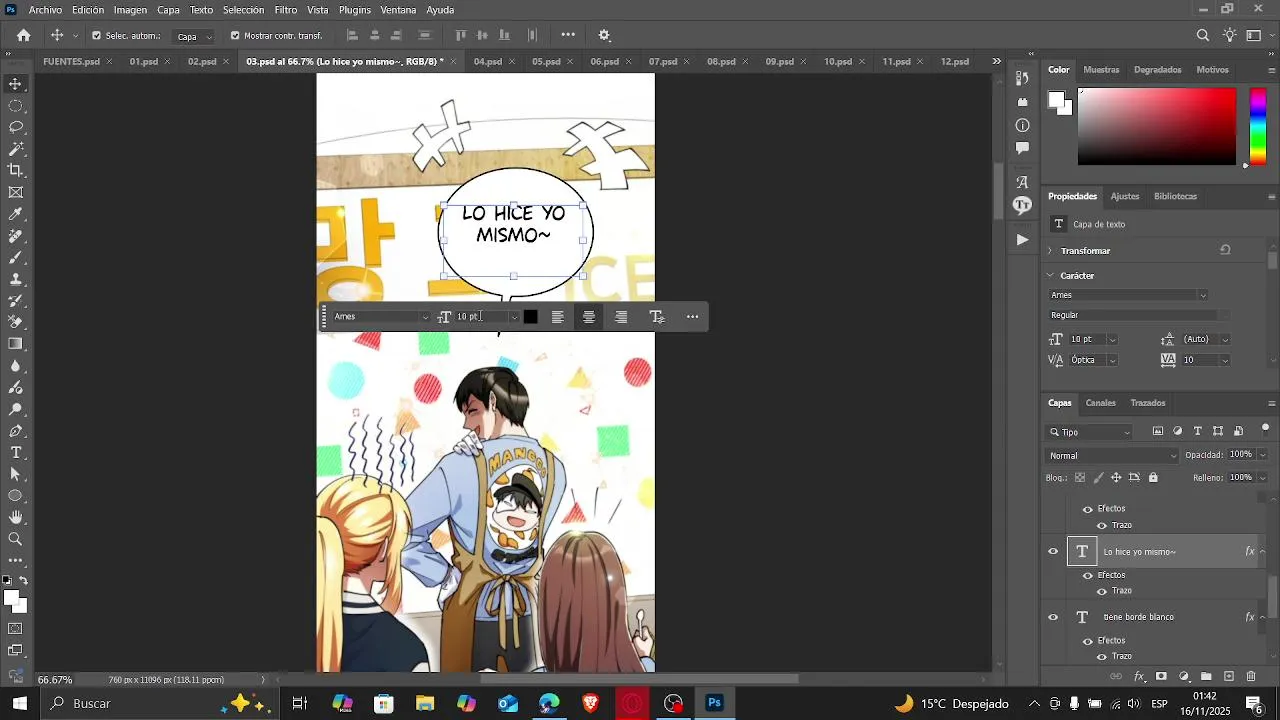Image resolution: width=1280 pixels, height=720 pixels.
Task: Open the Capa auto-select dropdown
Action: [195, 36]
